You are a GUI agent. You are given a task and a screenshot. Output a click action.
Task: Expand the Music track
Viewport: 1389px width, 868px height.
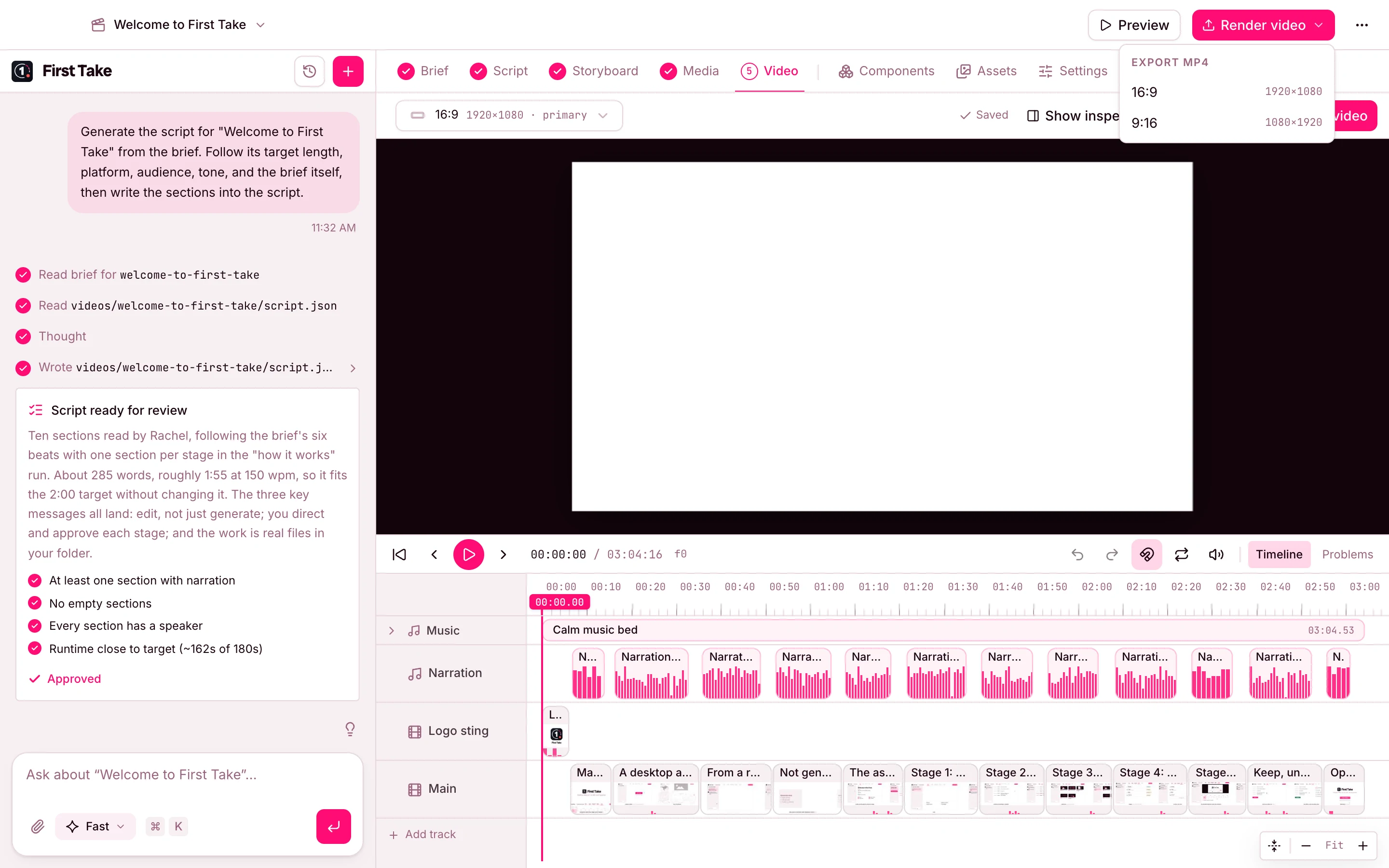pos(392,630)
